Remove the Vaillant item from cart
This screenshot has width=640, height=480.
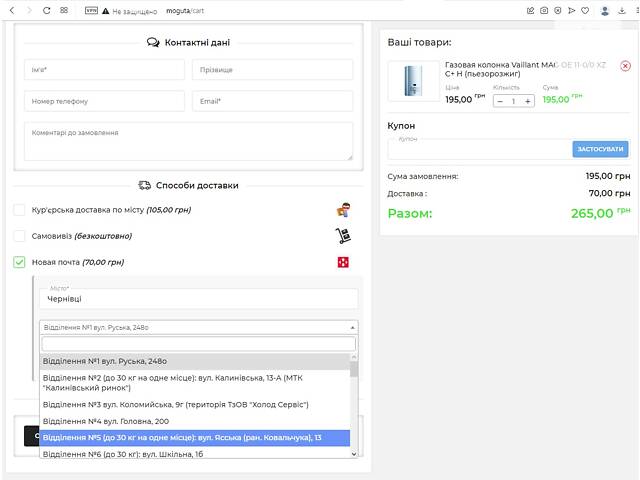pos(625,66)
